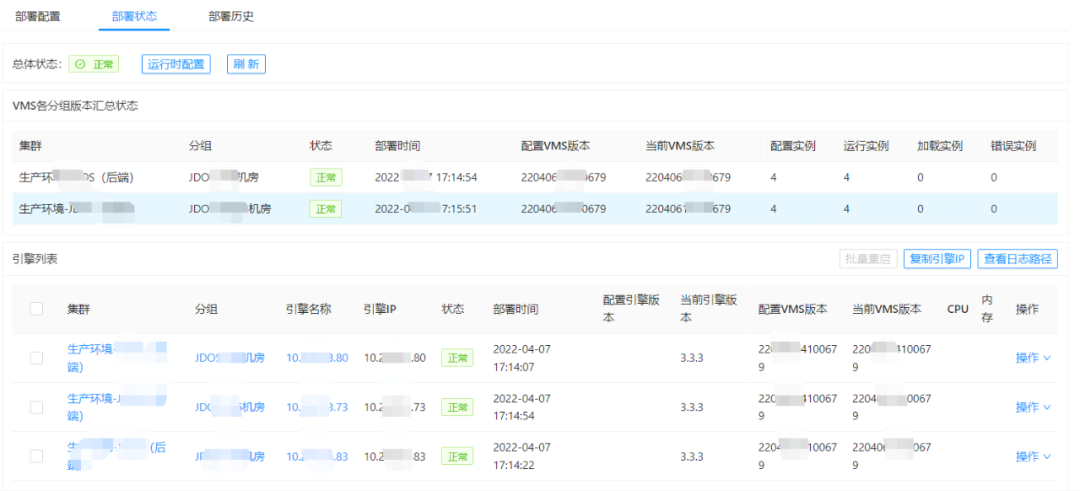The image size is (1080, 491).
Task: Click the 复制引擎IP button
Action: point(937,259)
